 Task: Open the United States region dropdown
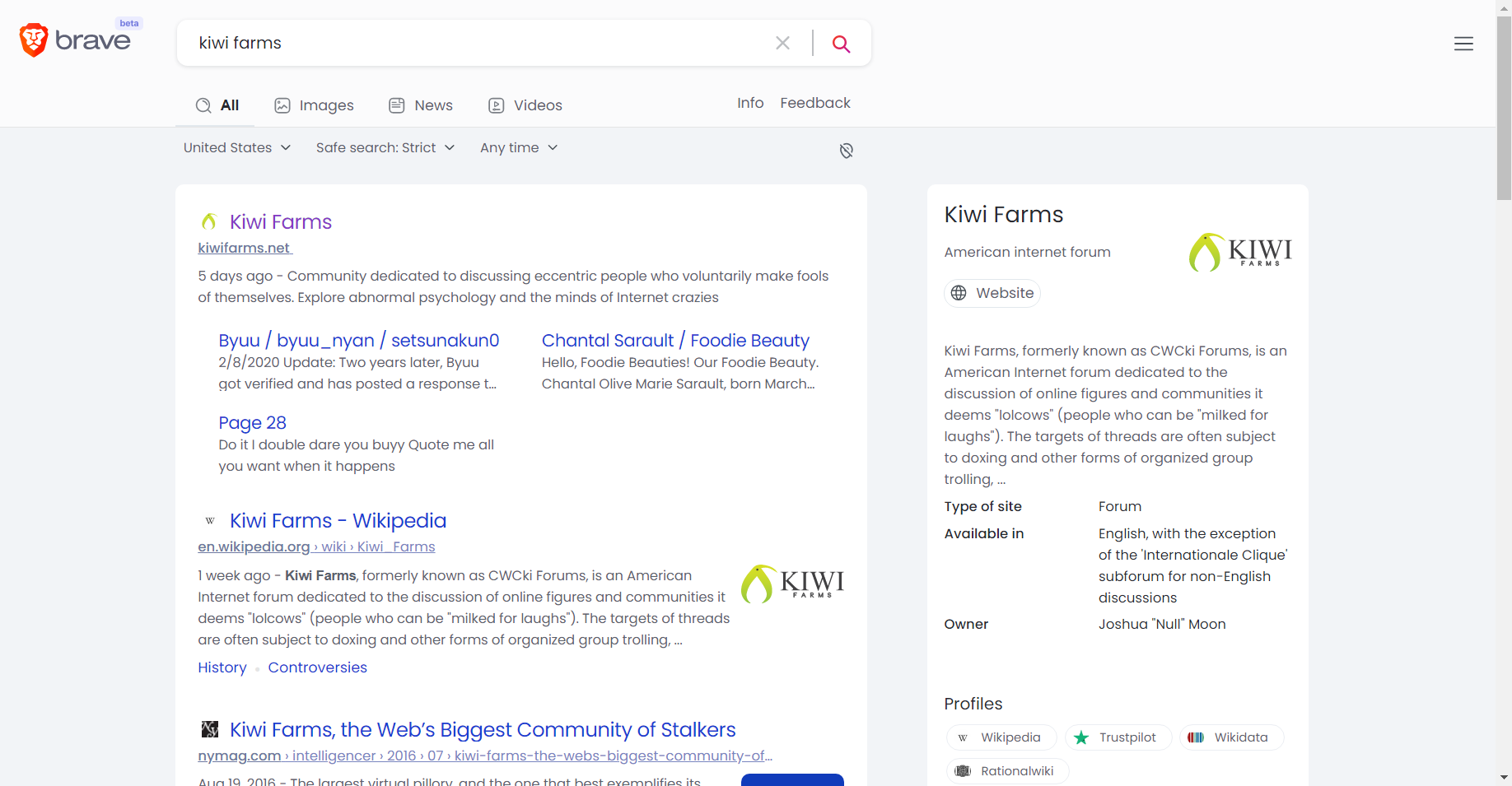tap(237, 147)
